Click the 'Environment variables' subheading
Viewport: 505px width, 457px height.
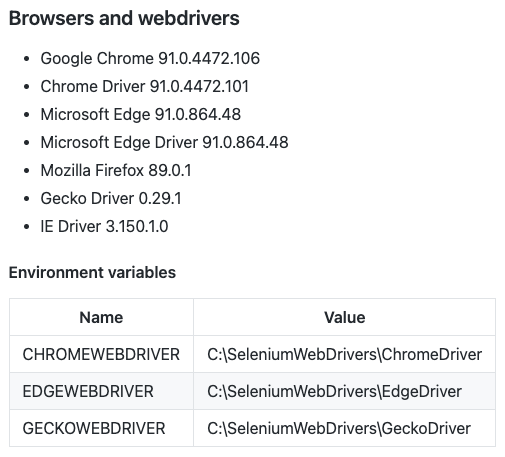92,272
